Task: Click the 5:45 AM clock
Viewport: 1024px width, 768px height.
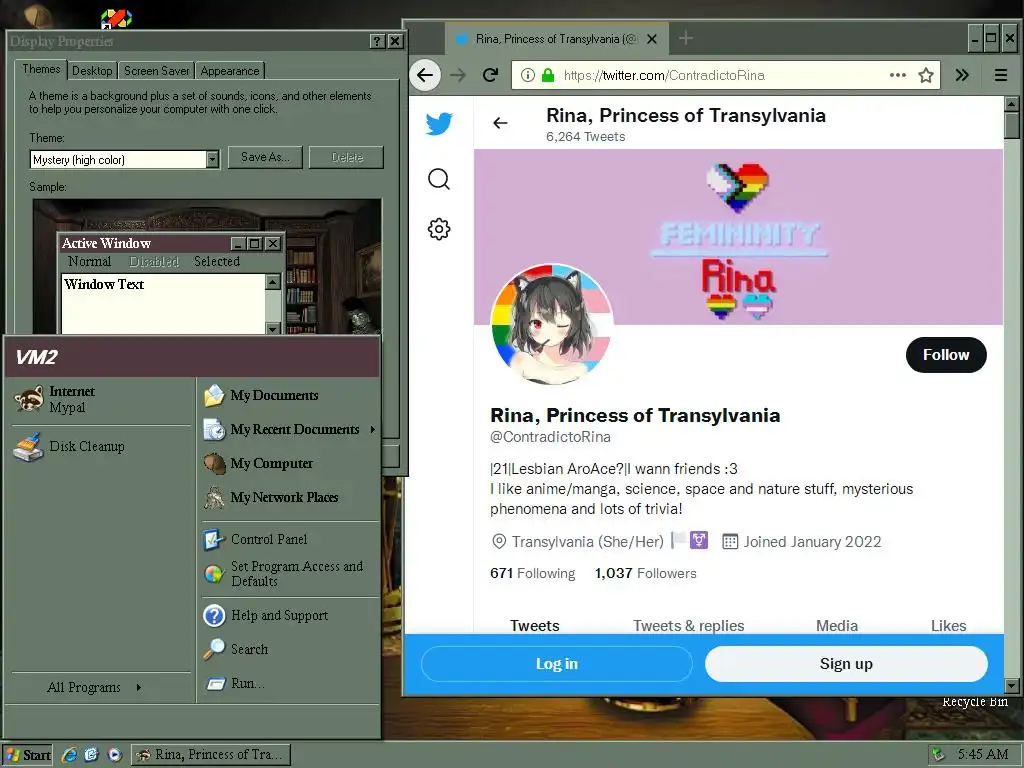Action: (x=983, y=754)
